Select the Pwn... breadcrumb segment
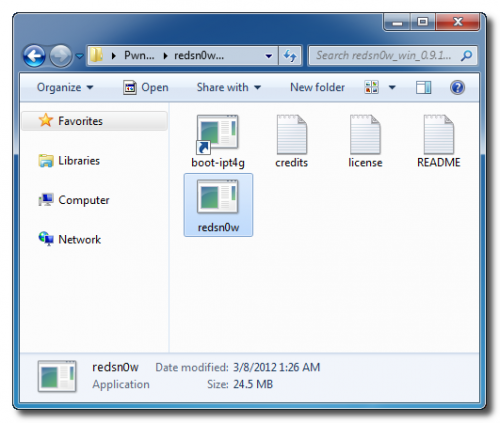 139,55
